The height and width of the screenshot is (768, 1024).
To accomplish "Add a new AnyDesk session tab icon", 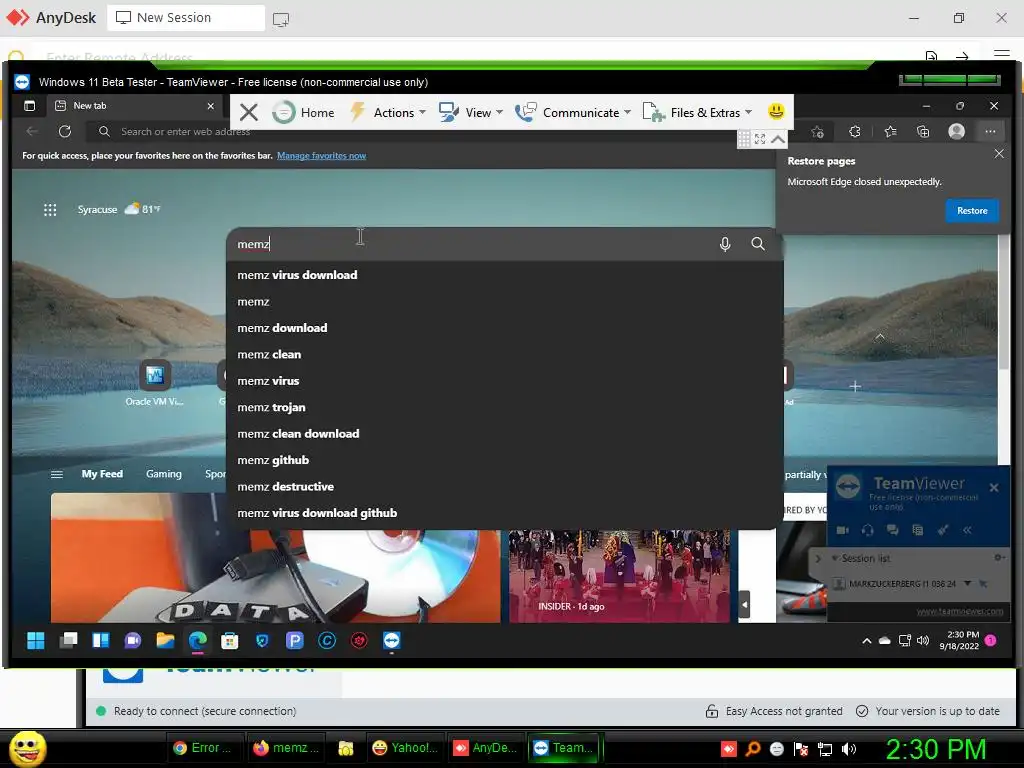I will [281, 20].
